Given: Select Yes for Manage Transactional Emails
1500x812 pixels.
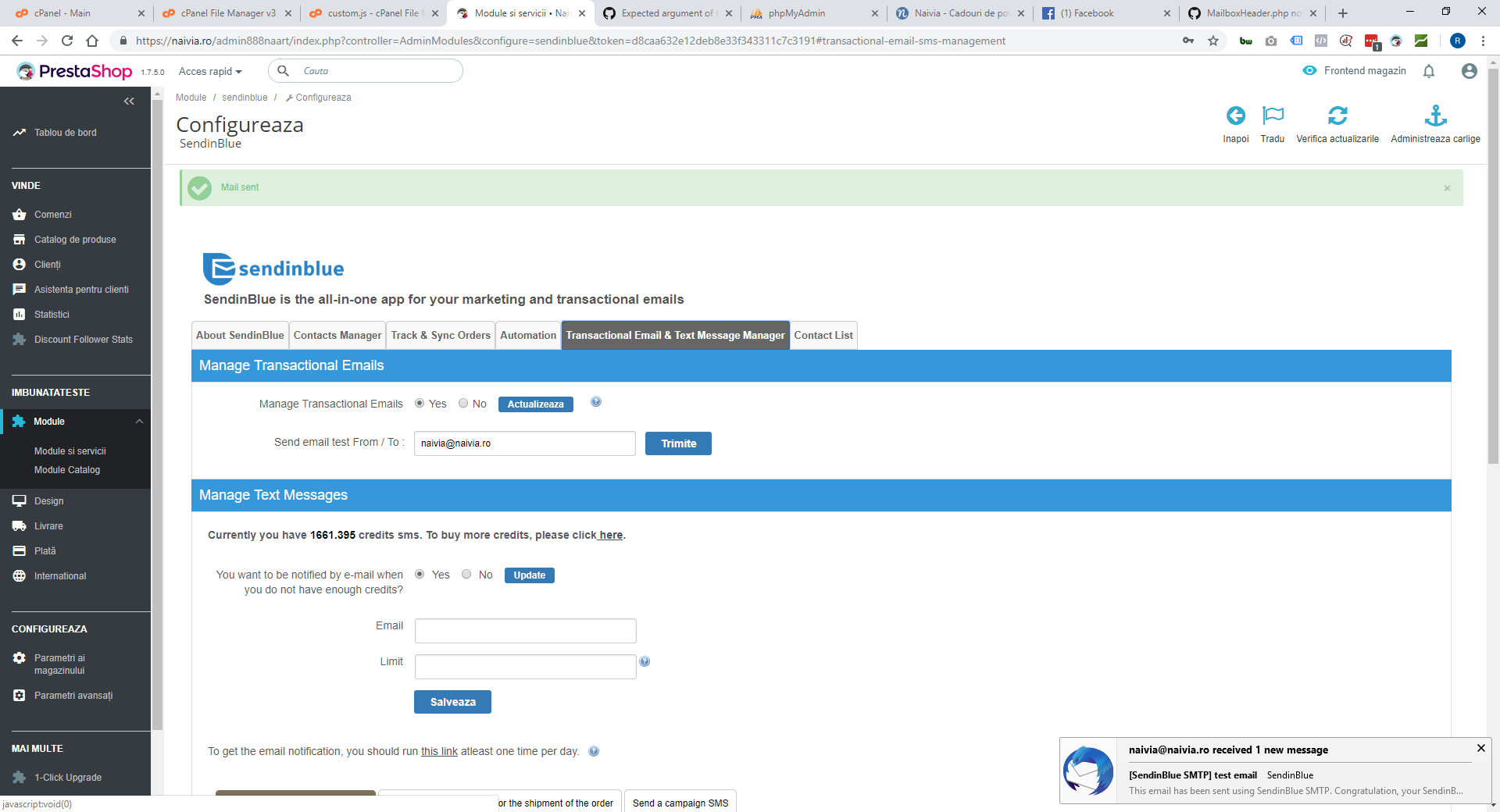Looking at the screenshot, I should (x=420, y=403).
